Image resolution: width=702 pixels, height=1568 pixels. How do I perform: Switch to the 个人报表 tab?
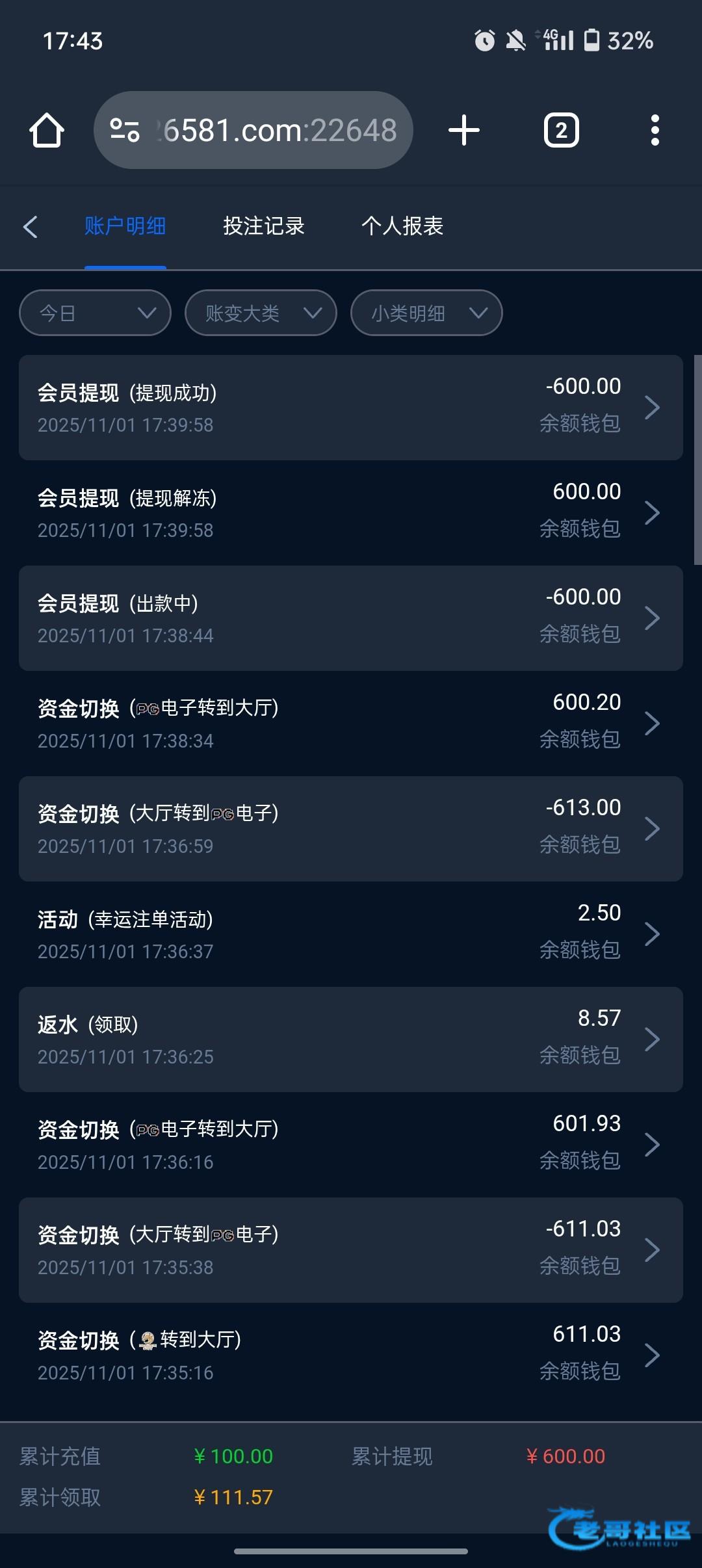[402, 226]
